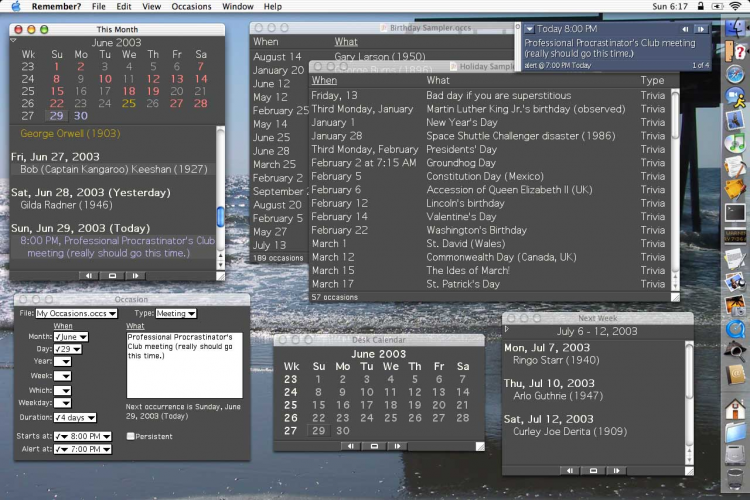Click the next alert arrow in reminder popup
The height and width of the screenshot is (500, 750).
coord(702,29)
